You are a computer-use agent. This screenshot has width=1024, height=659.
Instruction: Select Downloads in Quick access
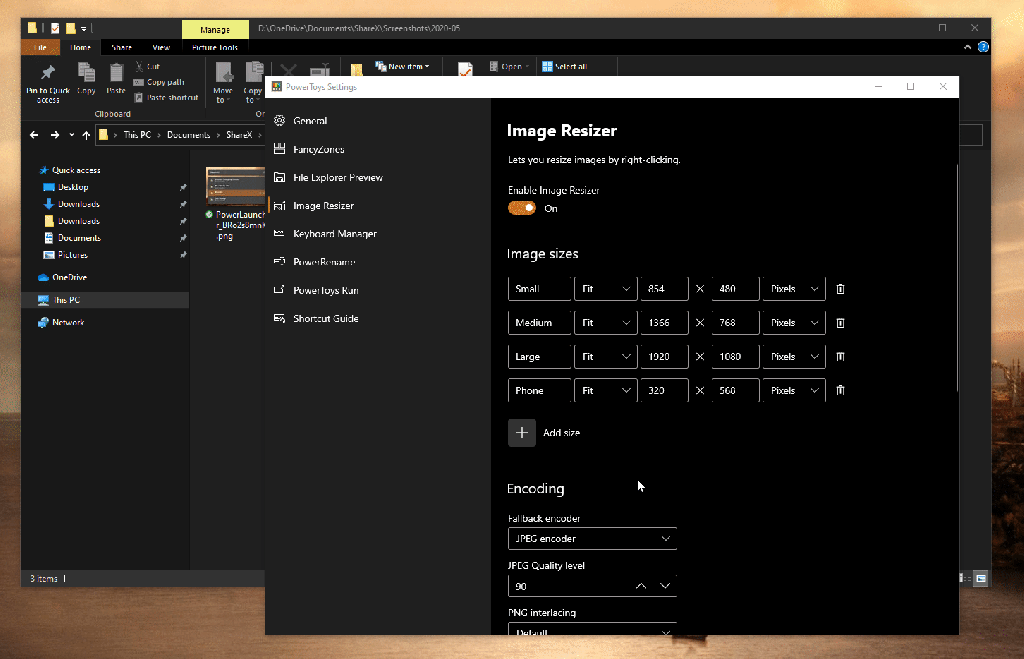pos(78,204)
